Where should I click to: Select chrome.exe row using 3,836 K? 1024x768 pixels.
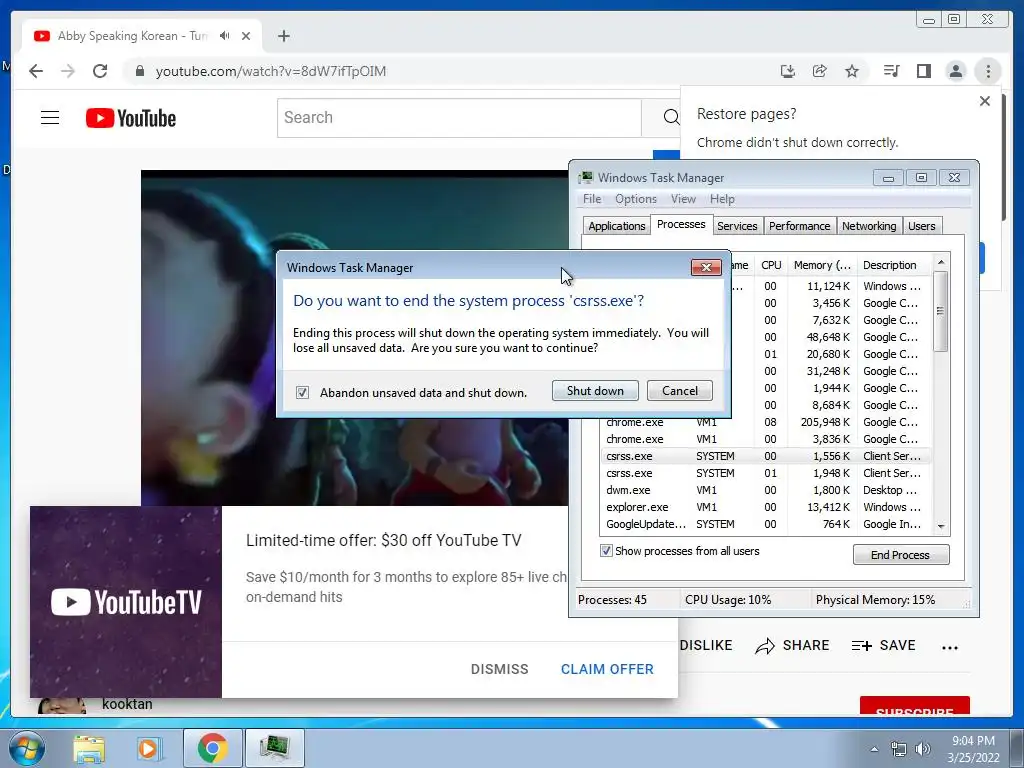(765, 439)
